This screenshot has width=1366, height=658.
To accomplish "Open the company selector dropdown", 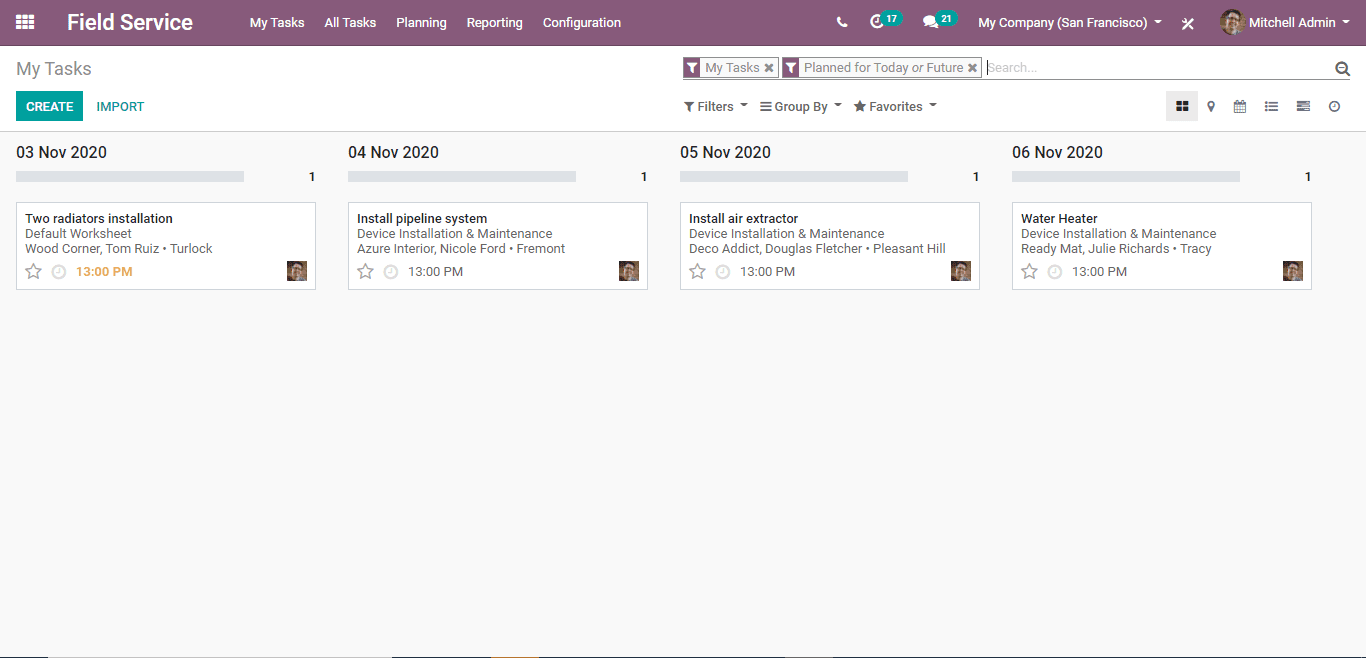I will click(x=1069, y=22).
